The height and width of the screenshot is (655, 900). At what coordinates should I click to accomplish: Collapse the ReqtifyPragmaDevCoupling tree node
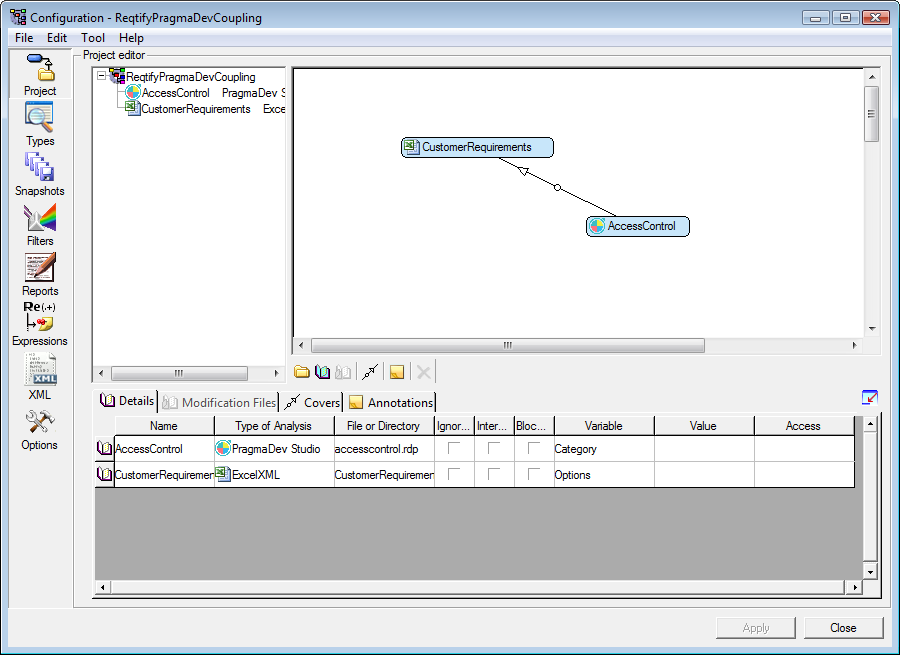pyautogui.click(x=102, y=77)
